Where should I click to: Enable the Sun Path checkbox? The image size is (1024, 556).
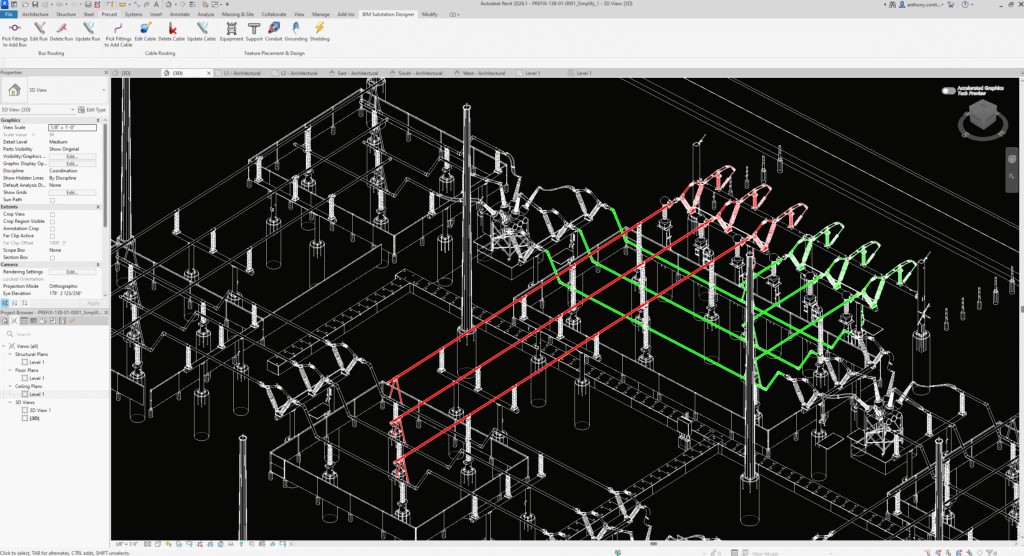click(52, 200)
